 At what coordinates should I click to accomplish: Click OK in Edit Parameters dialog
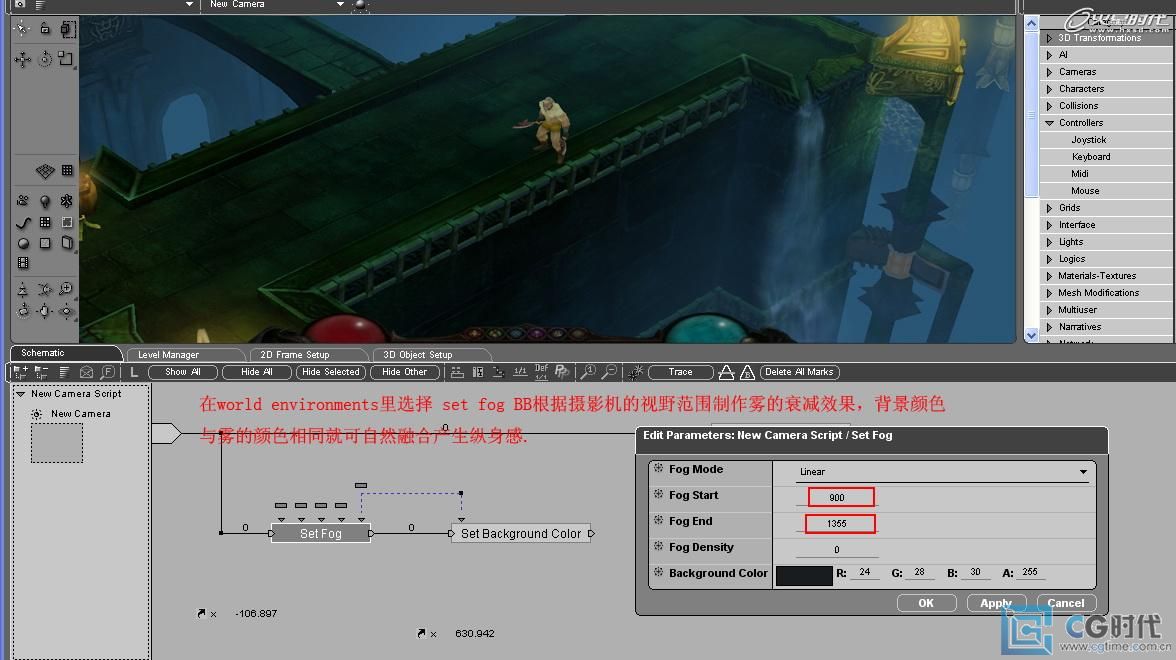click(x=926, y=603)
